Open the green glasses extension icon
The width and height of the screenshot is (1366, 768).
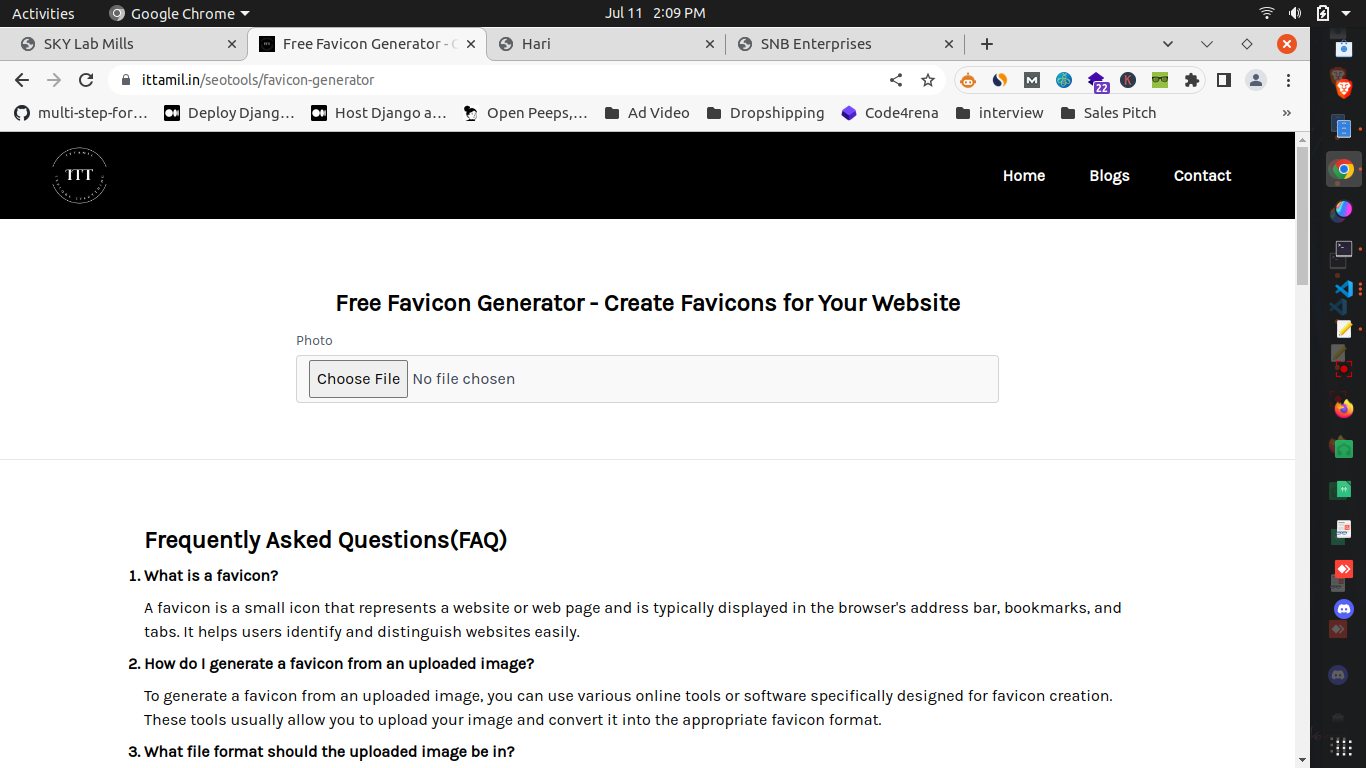coord(1160,80)
